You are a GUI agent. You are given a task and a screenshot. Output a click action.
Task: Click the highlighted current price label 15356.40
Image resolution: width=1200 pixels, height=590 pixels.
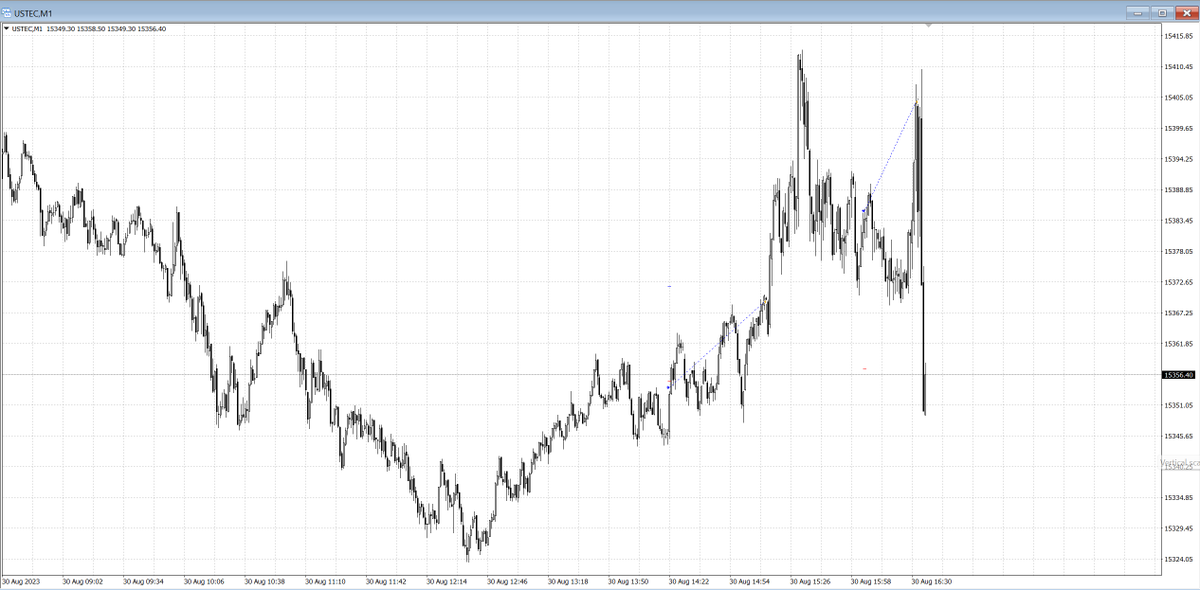pos(1180,375)
